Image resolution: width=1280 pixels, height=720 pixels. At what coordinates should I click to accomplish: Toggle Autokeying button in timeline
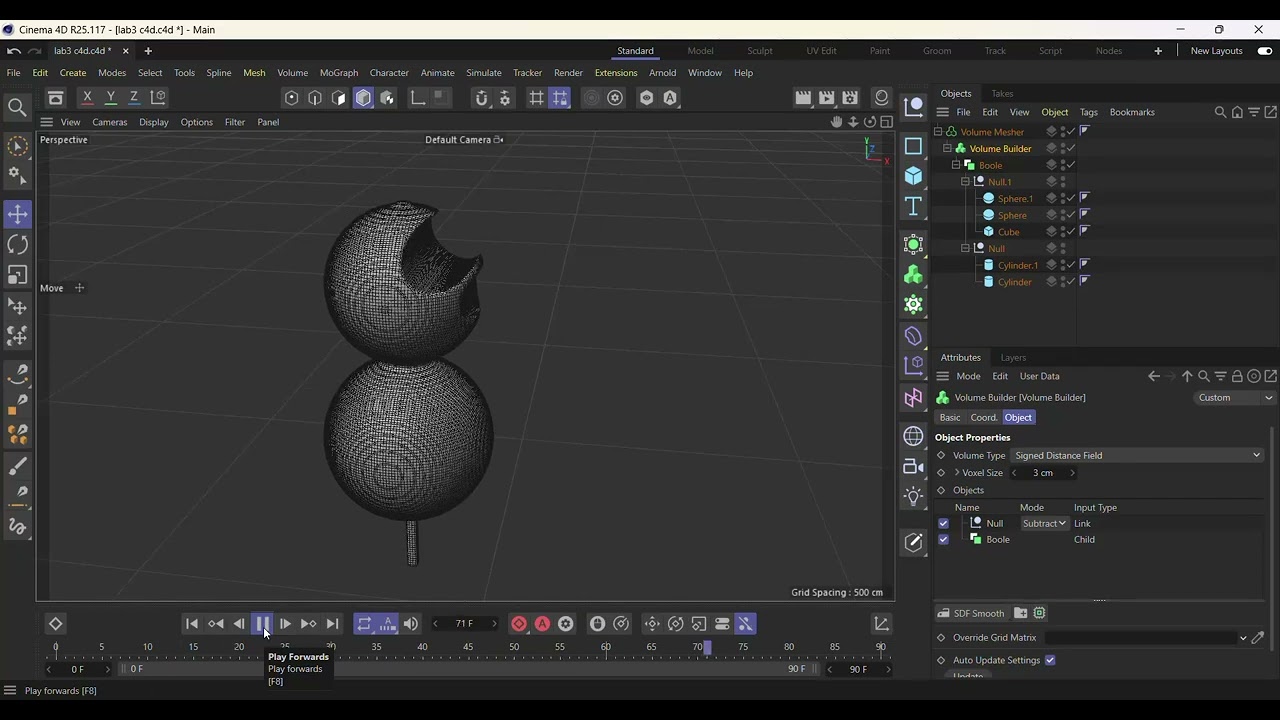pyautogui.click(x=542, y=624)
